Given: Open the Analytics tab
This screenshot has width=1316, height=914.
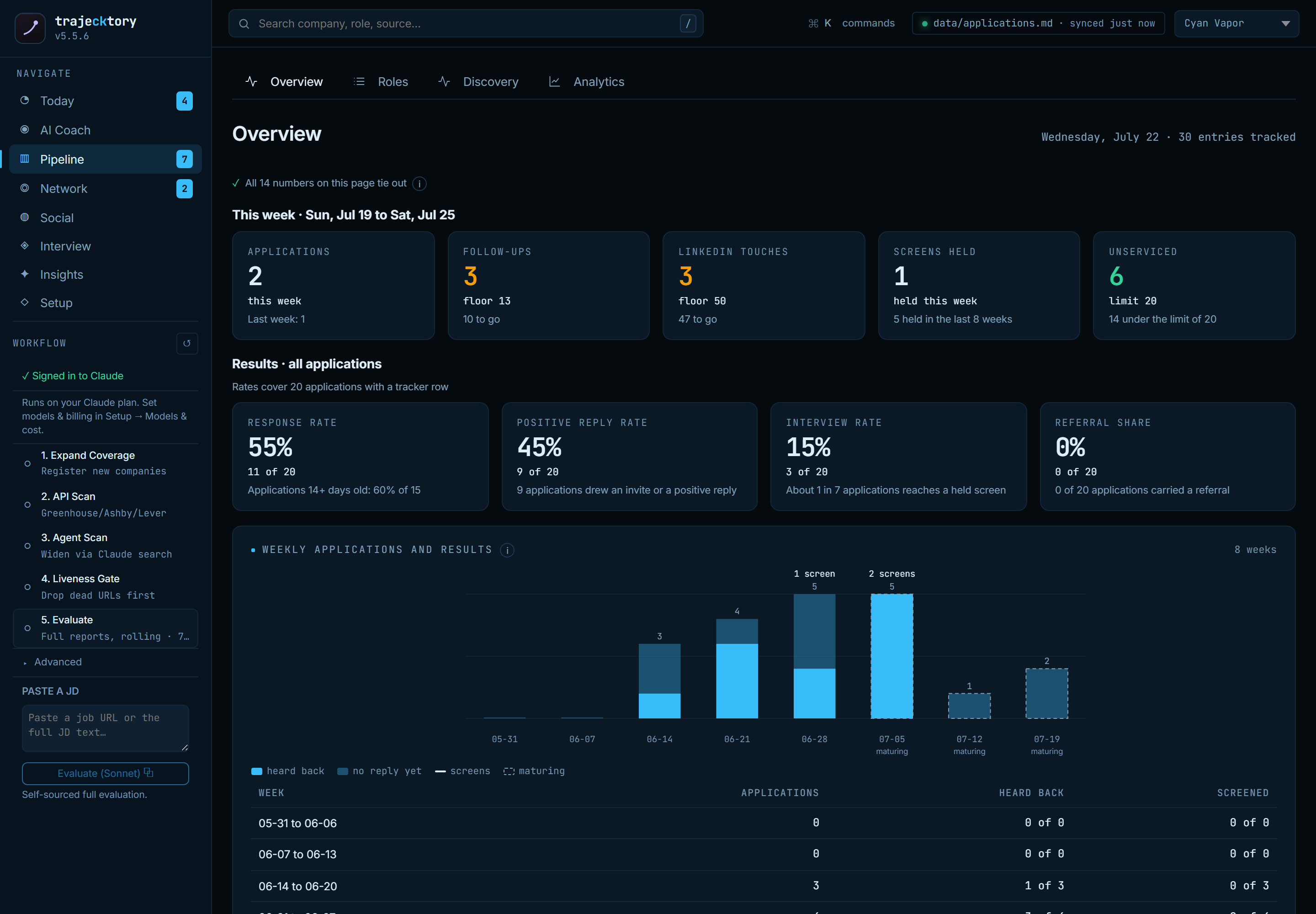Looking at the screenshot, I should [x=586, y=81].
